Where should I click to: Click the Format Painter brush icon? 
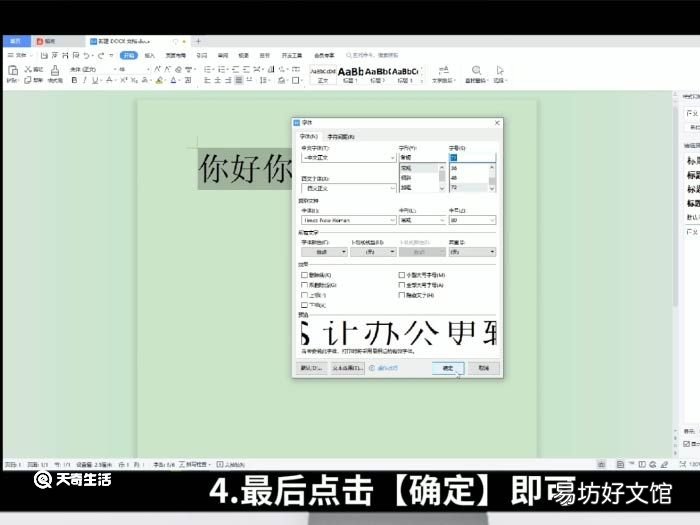click(55, 70)
